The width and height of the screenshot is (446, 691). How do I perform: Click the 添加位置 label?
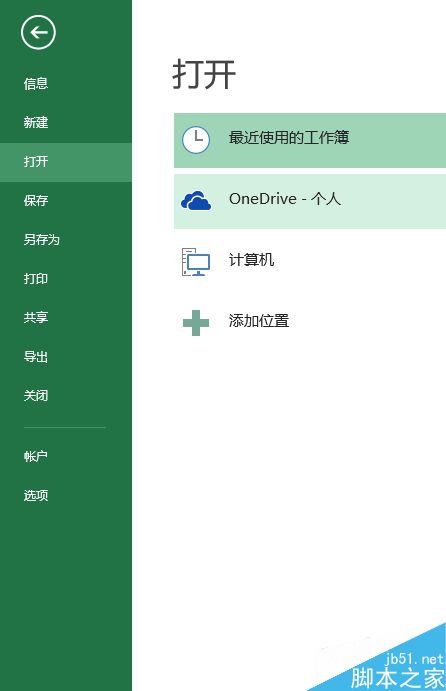(x=259, y=320)
